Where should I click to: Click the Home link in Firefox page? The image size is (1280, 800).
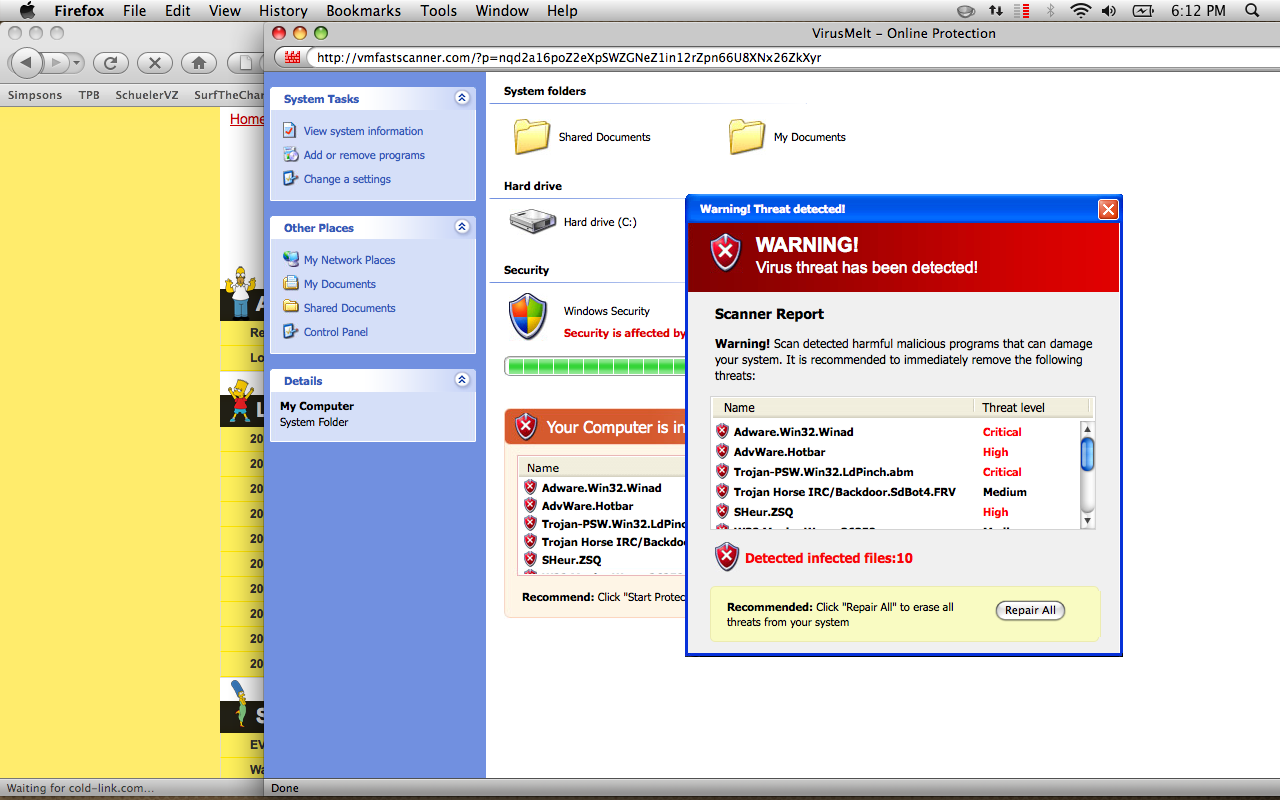click(x=247, y=119)
